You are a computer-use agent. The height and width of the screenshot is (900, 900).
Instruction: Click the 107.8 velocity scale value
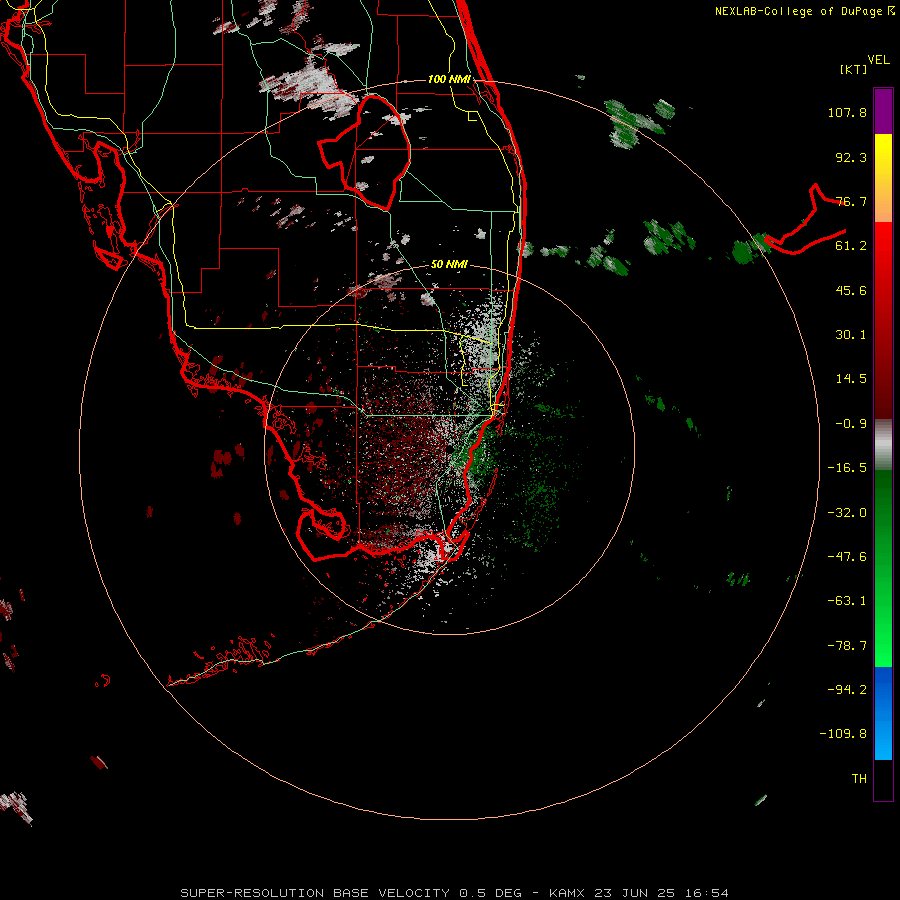pos(847,112)
